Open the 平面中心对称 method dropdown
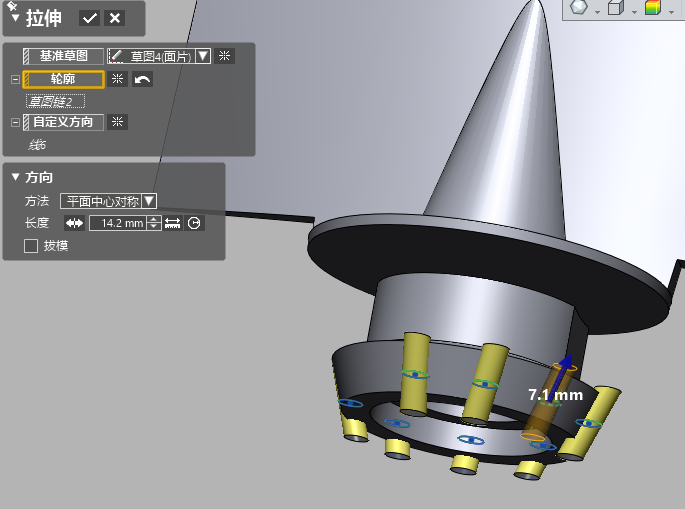Screen dimensions: 685x509 coord(149,201)
